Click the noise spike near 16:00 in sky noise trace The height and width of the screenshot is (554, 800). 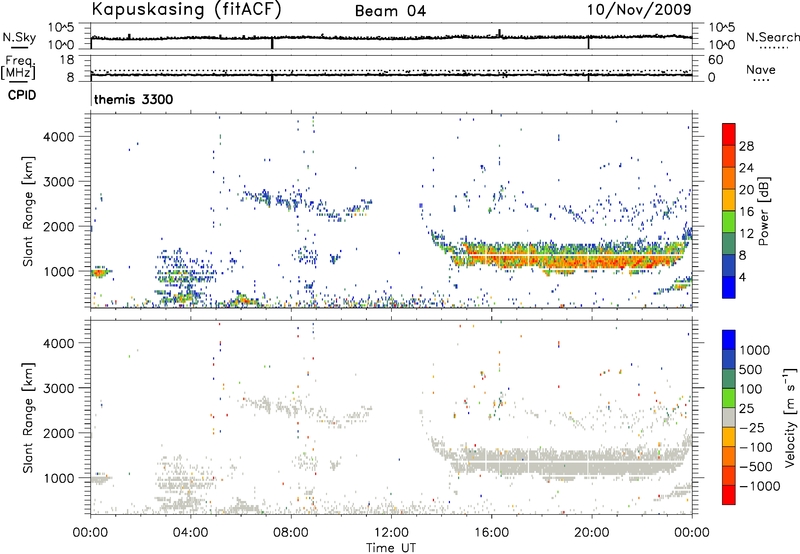pyautogui.click(x=499, y=33)
